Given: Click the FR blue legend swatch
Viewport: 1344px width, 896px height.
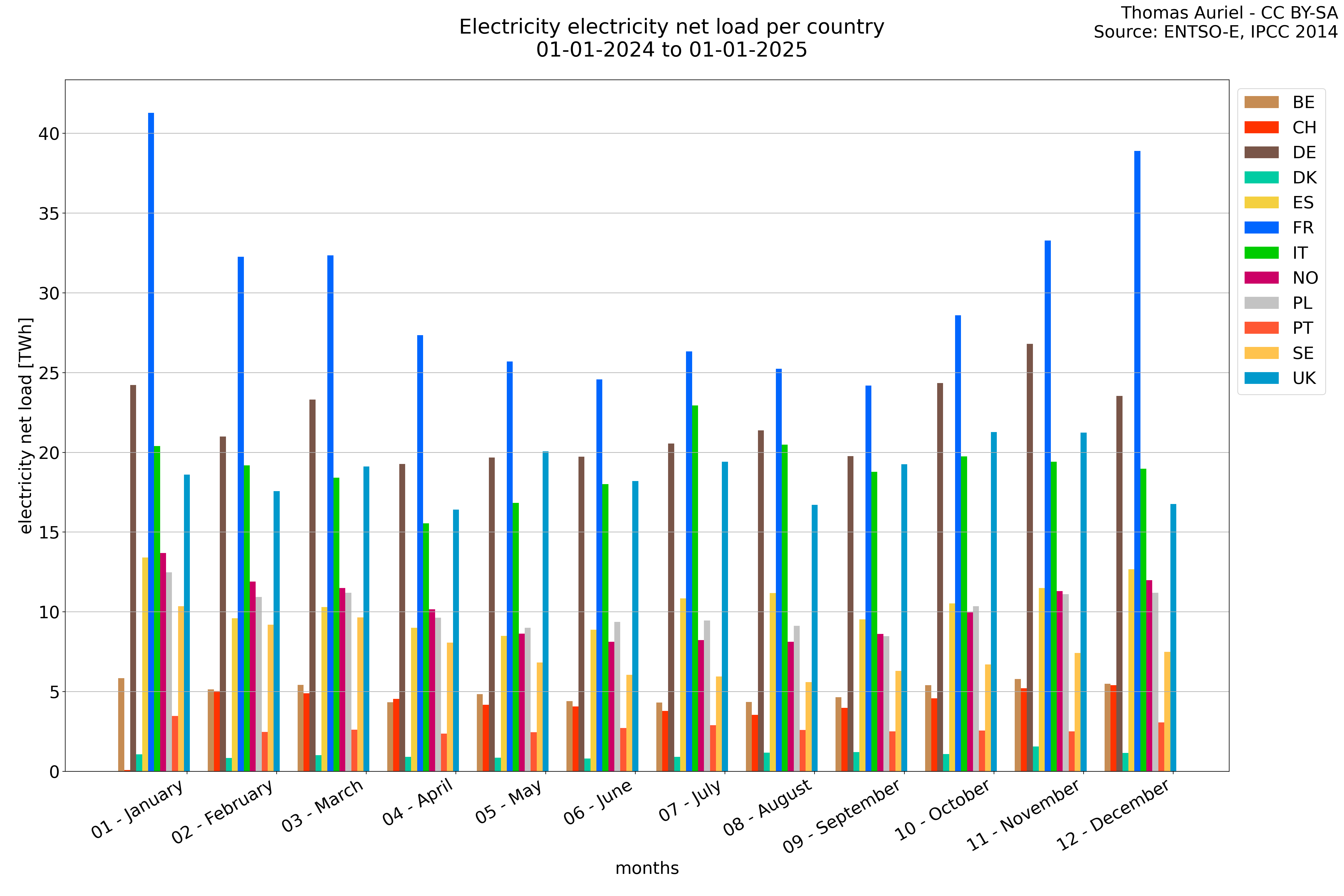Looking at the screenshot, I should coord(1261,228).
